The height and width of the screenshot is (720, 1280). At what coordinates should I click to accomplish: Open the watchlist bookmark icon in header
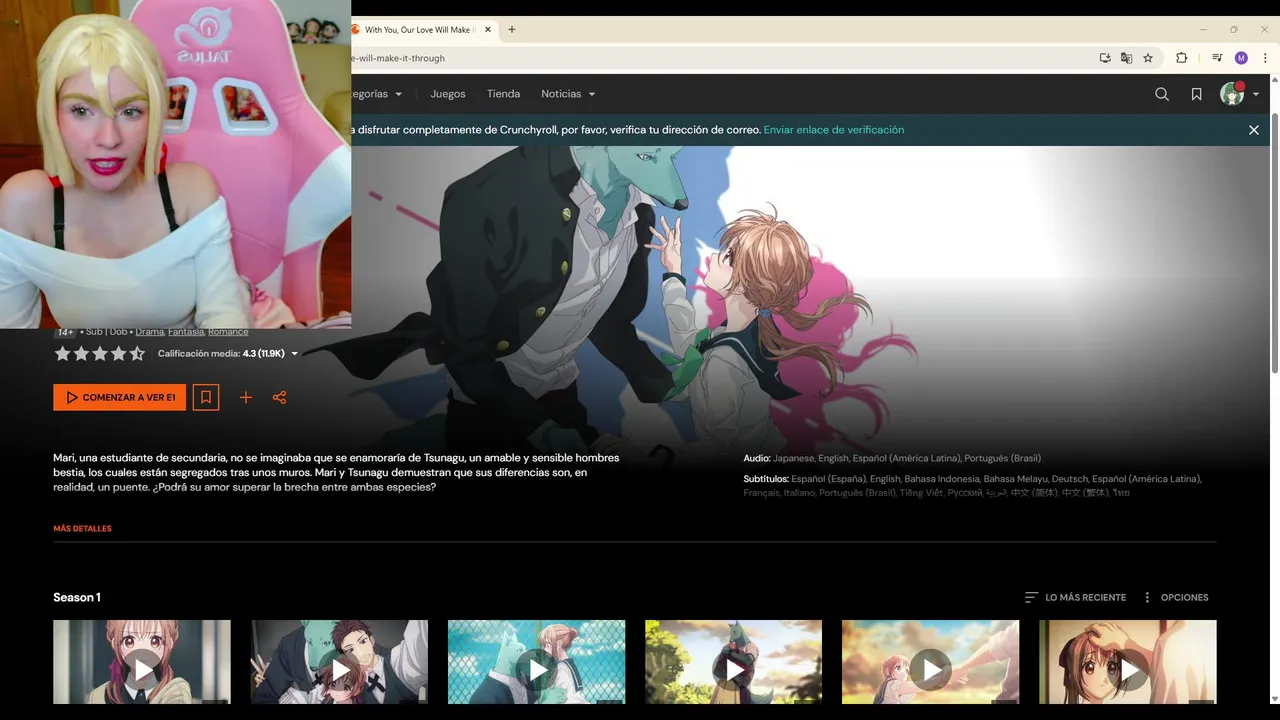pyautogui.click(x=1196, y=94)
